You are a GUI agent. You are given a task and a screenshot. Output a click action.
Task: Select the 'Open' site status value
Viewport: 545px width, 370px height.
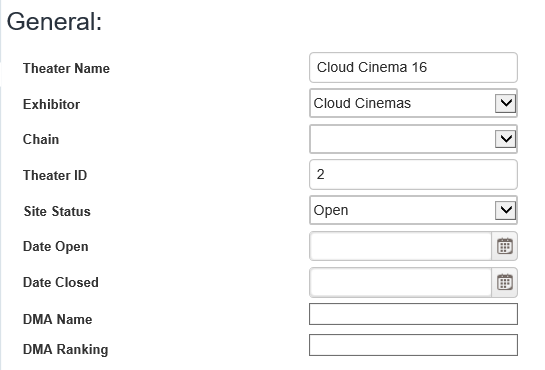tap(331, 211)
